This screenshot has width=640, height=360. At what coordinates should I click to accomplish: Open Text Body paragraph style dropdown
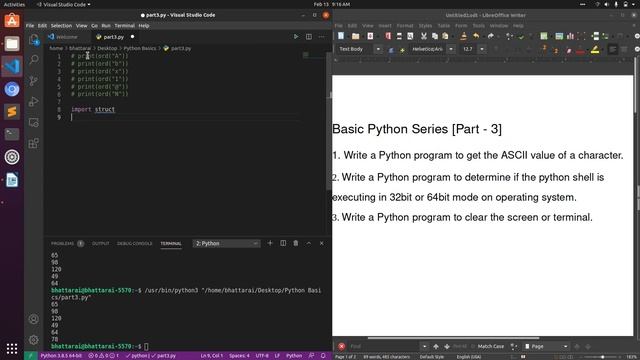378,49
